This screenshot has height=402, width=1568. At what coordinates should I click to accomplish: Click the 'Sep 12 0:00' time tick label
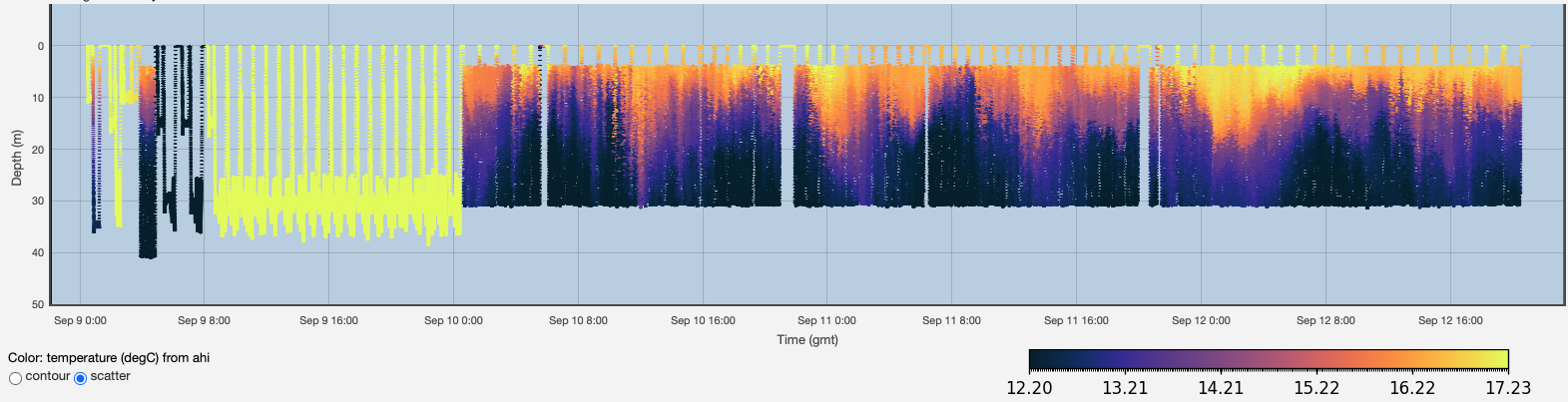coord(1201,320)
